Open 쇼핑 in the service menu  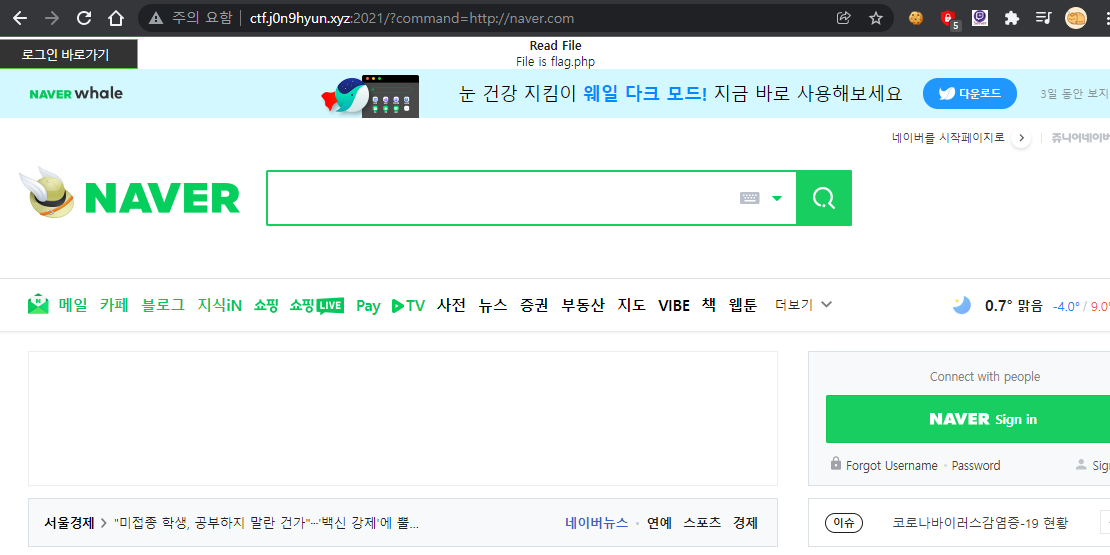click(x=266, y=305)
